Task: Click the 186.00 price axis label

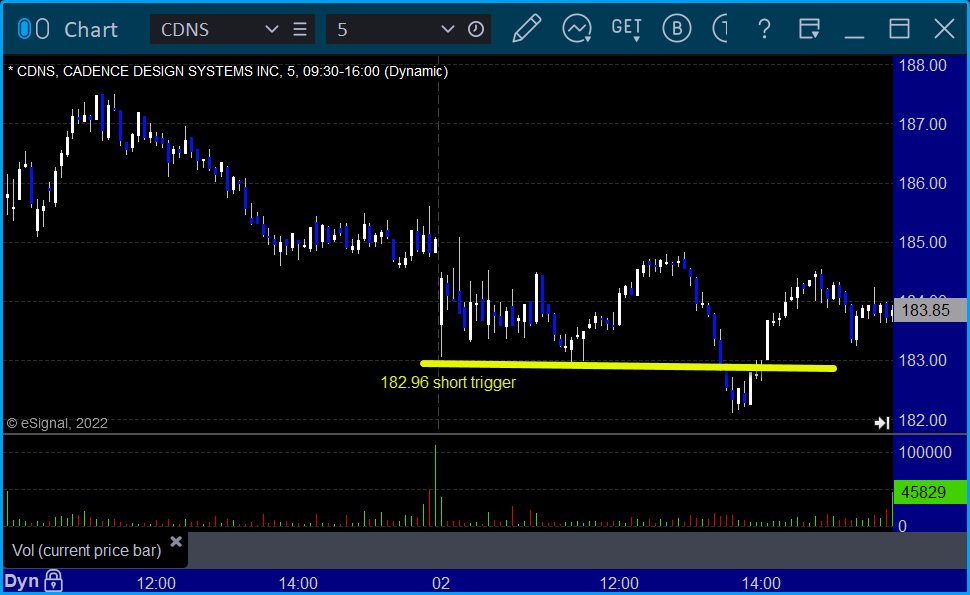Action: [x=922, y=183]
